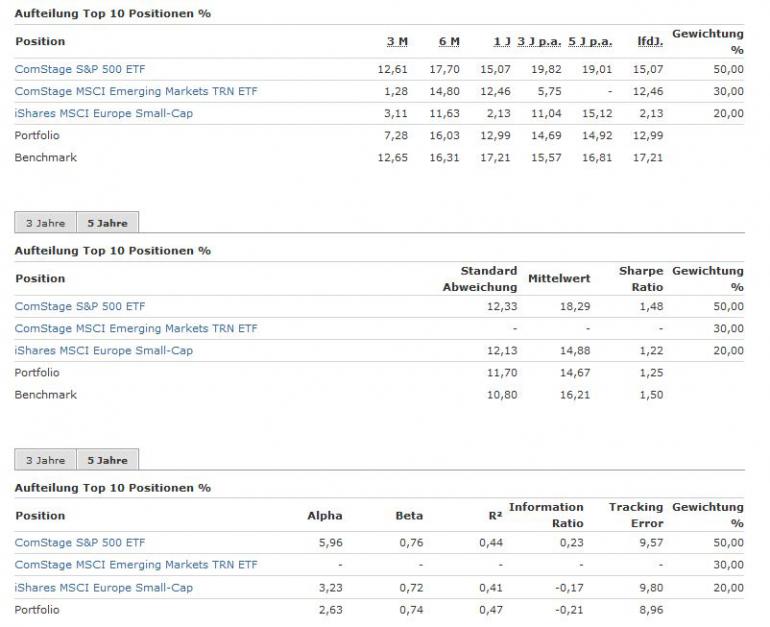The height and width of the screenshot is (627, 770).
Task: Click the Alpha column header
Action: pyautogui.click(x=324, y=516)
